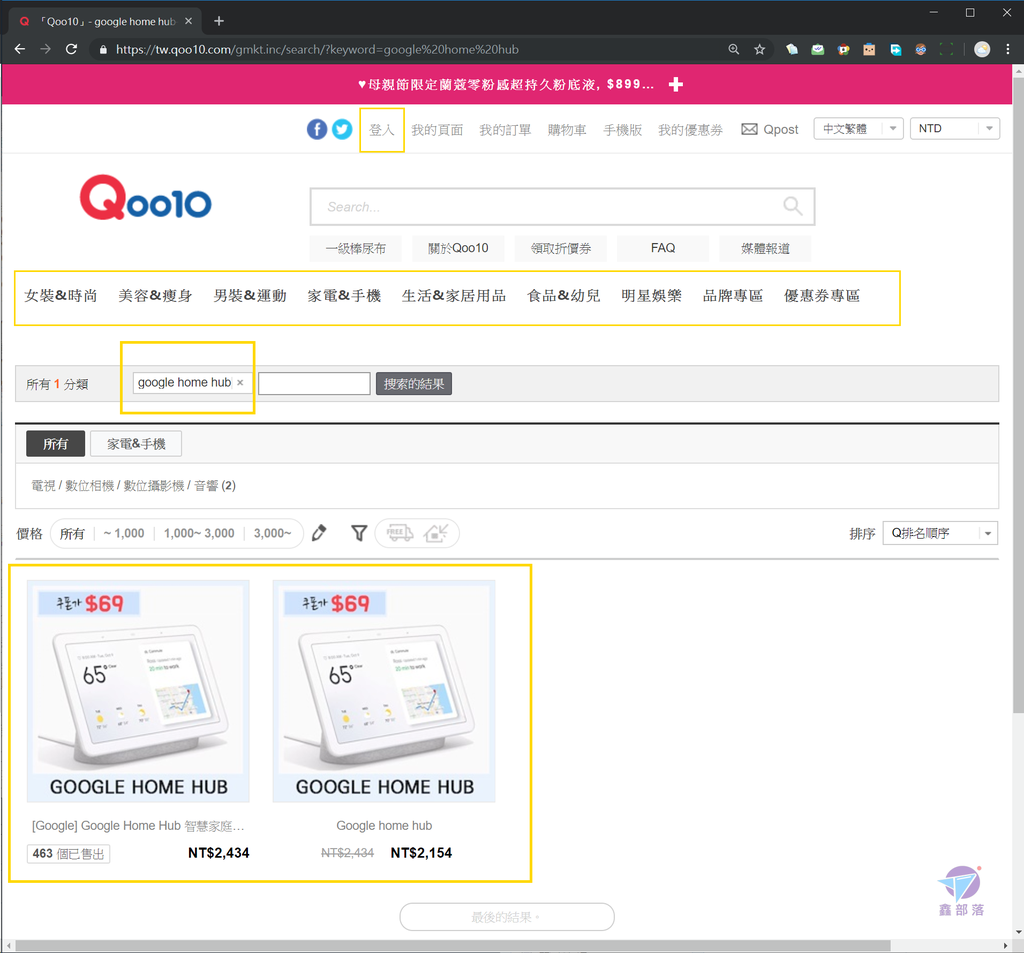Open the NT$2,154 Google Home Hub product thumbnail

[384, 691]
